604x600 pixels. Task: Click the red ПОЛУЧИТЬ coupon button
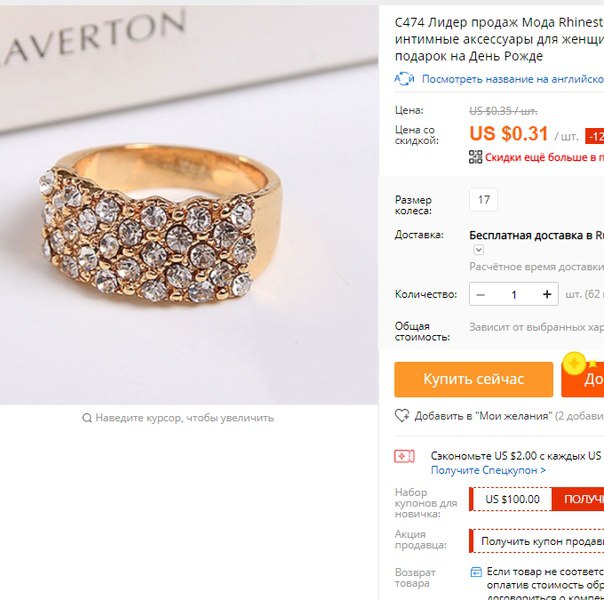[x=578, y=499]
